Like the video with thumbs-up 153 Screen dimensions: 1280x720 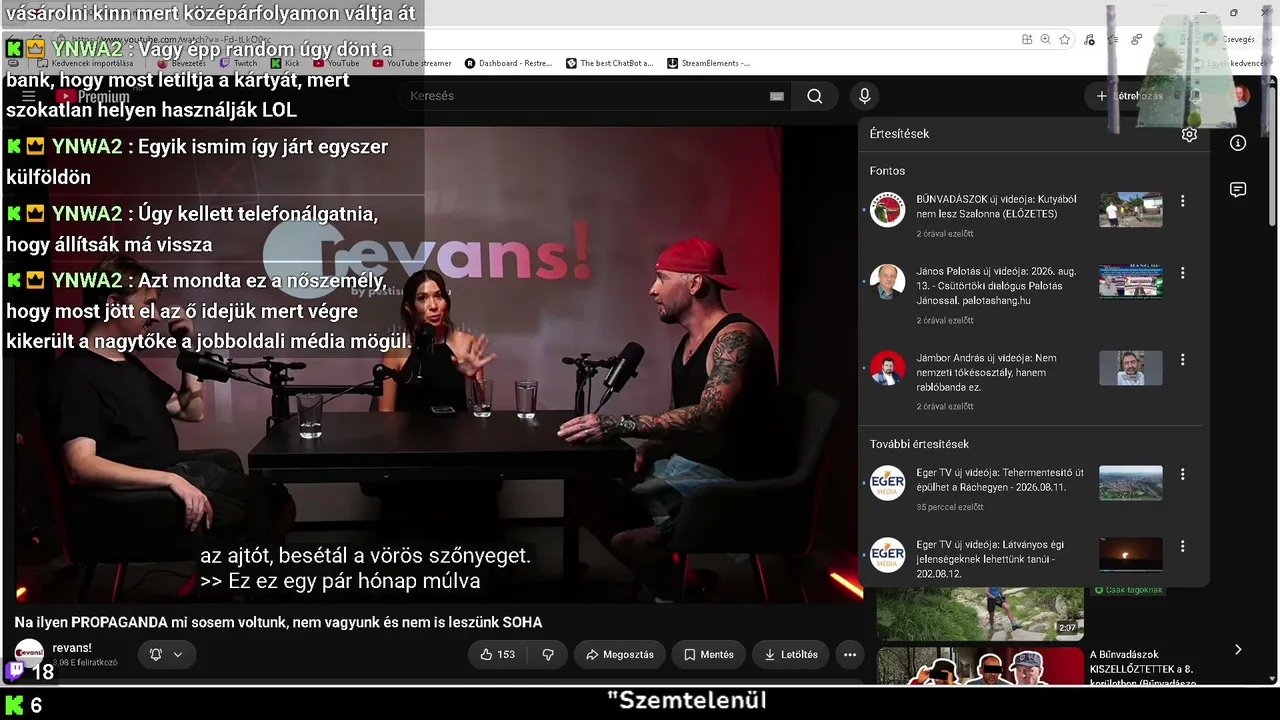click(498, 655)
